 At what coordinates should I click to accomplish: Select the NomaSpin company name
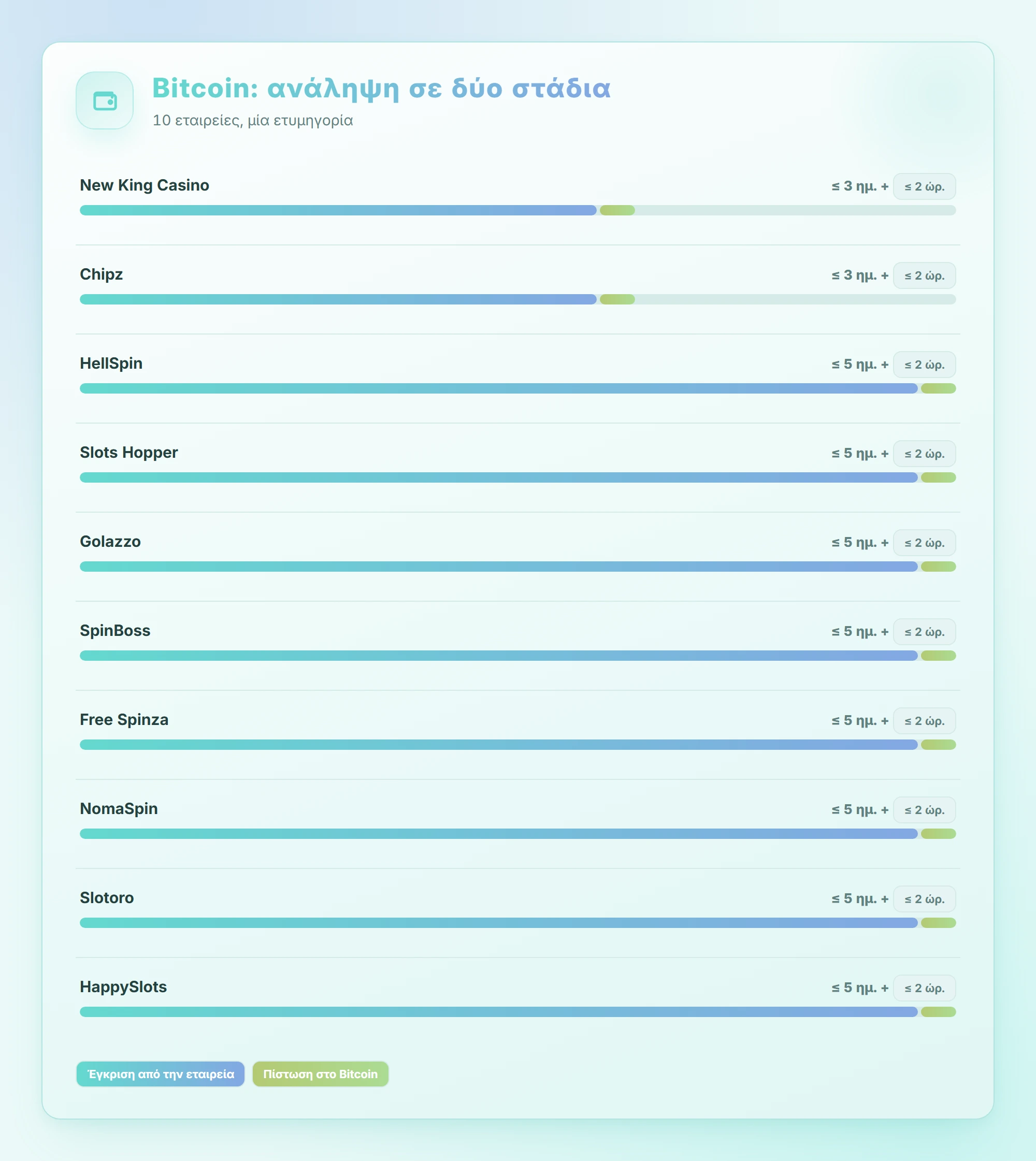119,809
